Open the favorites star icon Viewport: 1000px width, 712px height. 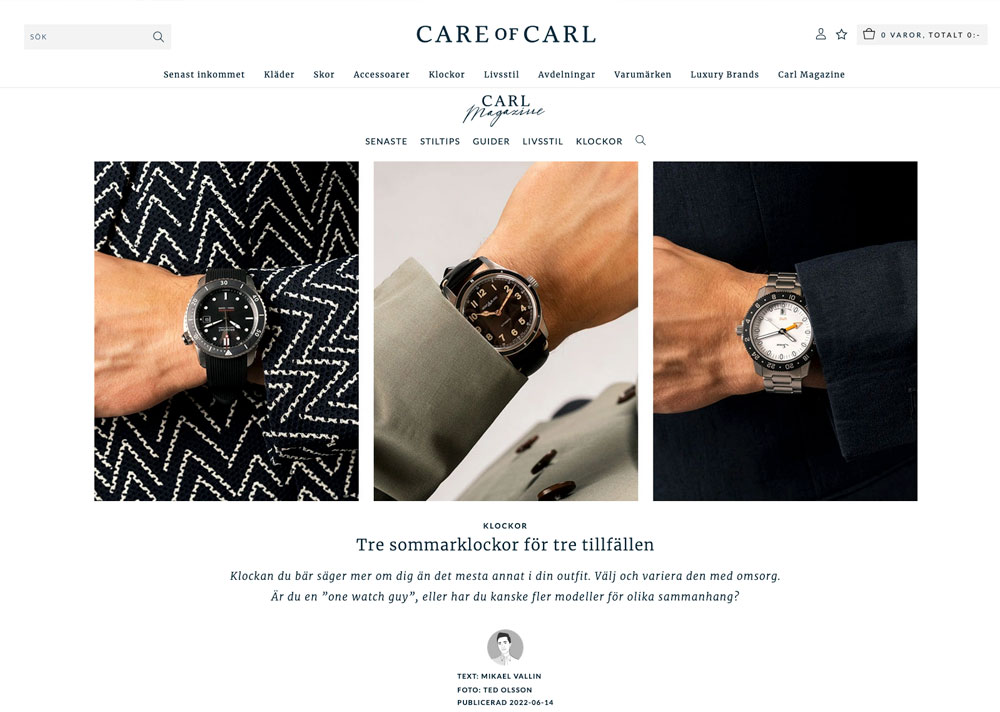842,34
